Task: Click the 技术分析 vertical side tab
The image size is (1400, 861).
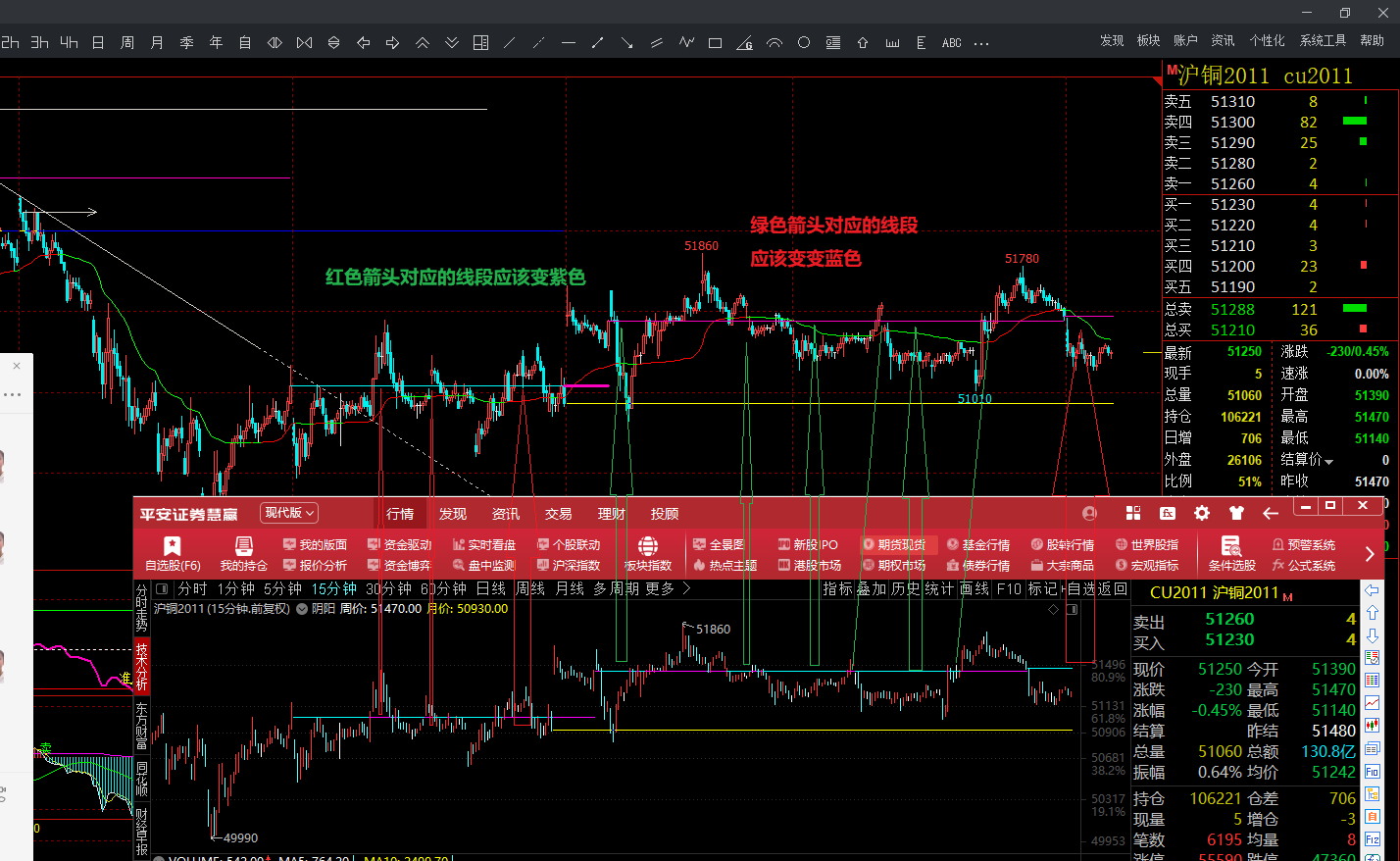Action: (142, 665)
